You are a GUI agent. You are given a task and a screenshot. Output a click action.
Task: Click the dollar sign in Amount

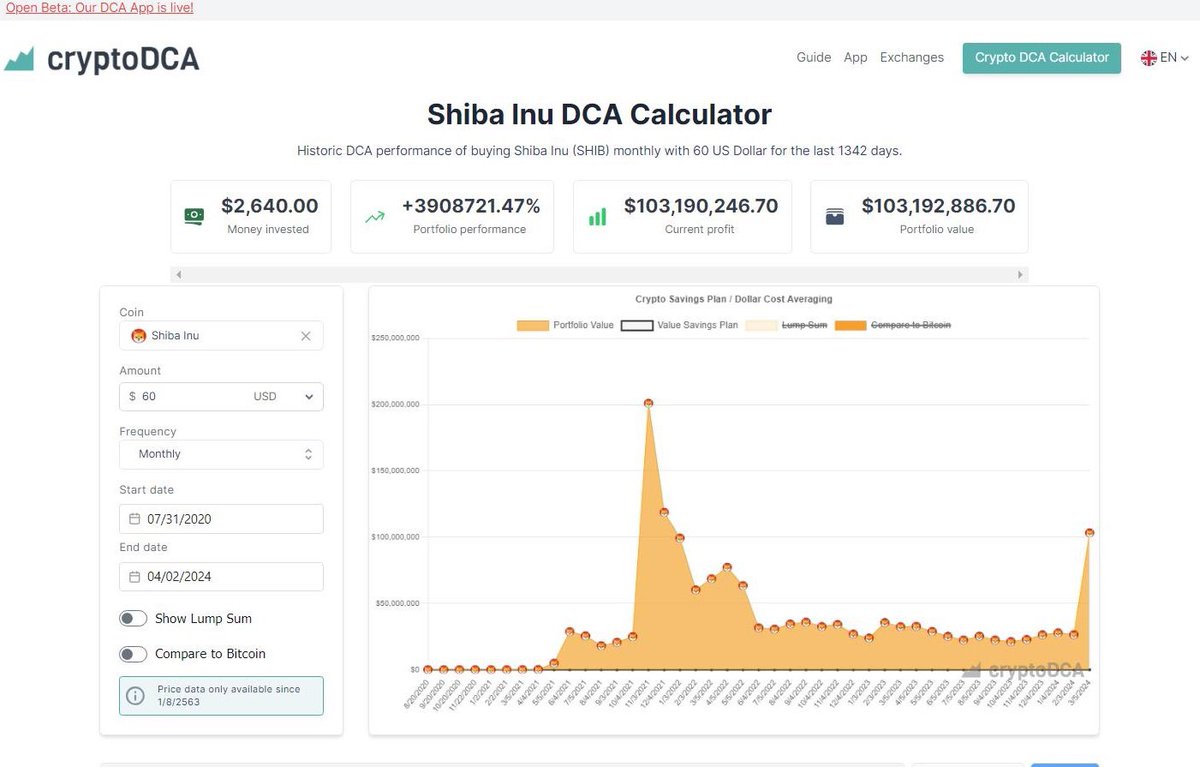point(132,396)
